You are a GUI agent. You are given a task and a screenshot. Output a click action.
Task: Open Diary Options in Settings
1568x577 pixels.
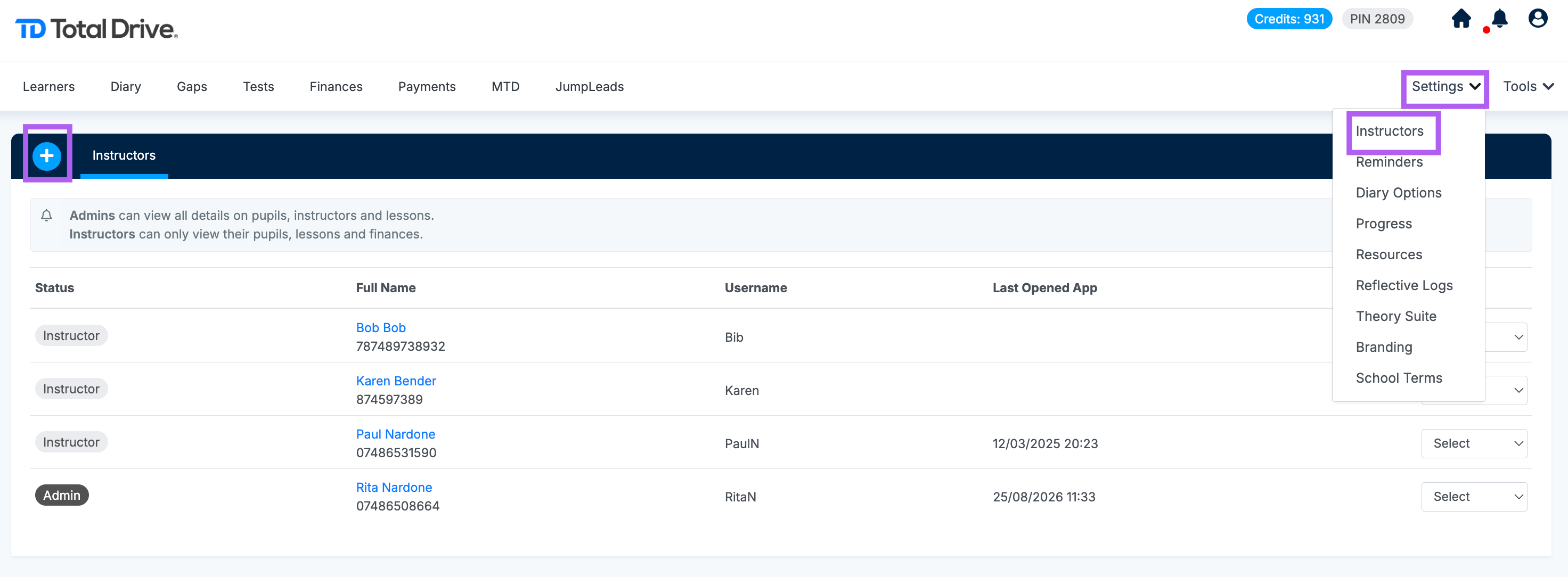tap(1399, 193)
